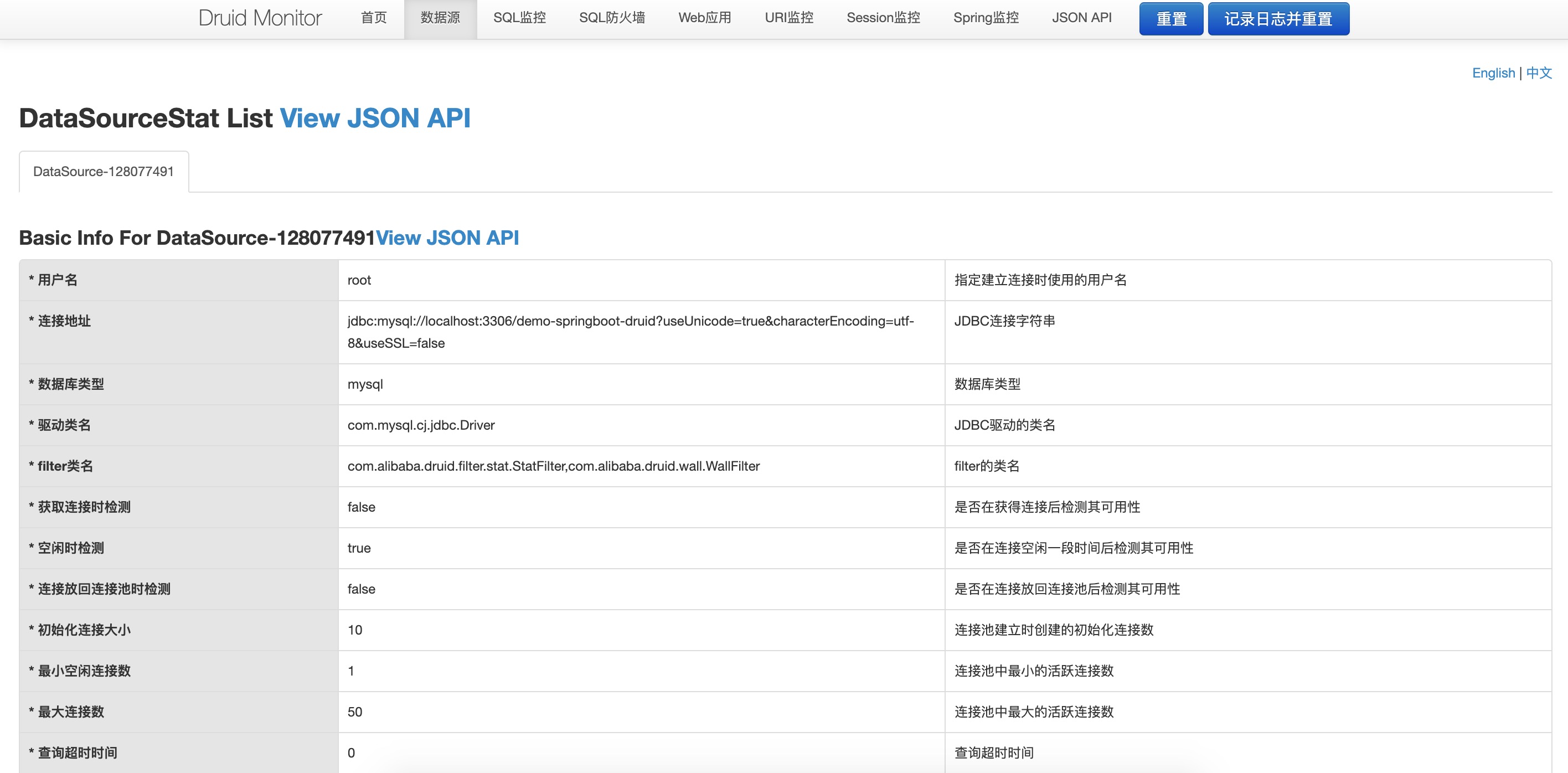The image size is (1568, 773).
Task: Click description 连接池中最大的活跃连接数
Action: click(1034, 712)
